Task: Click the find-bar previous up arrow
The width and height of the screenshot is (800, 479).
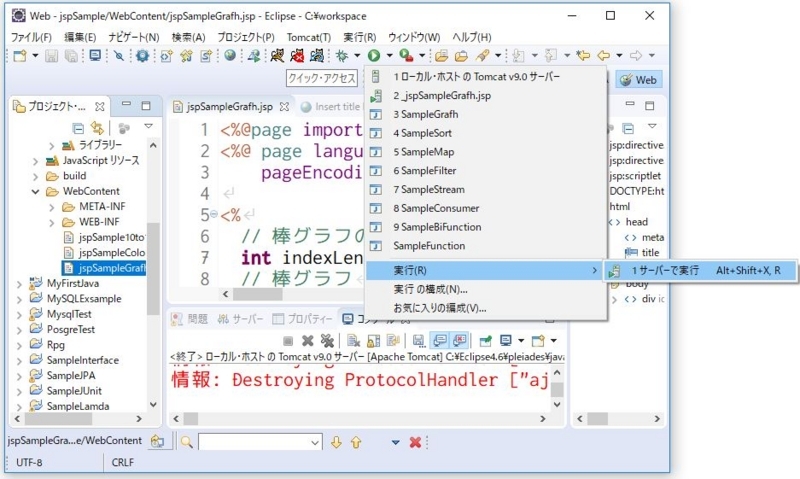Action: [x=356, y=442]
